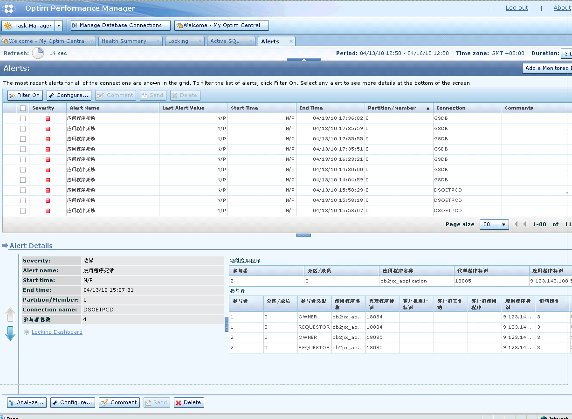Click the icon on the Welcome - My Optim Central tab
The height and width of the screenshot is (419, 572).
point(5,41)
